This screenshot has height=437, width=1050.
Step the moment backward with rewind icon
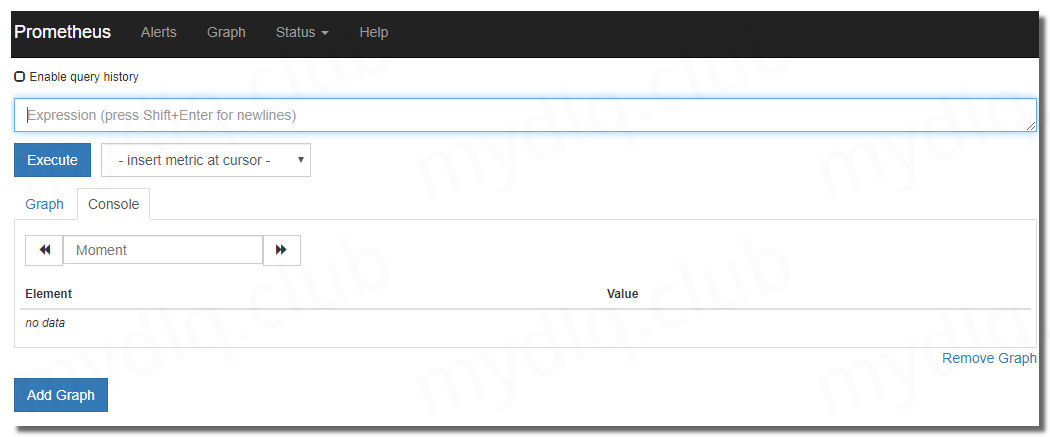point(44,250)
